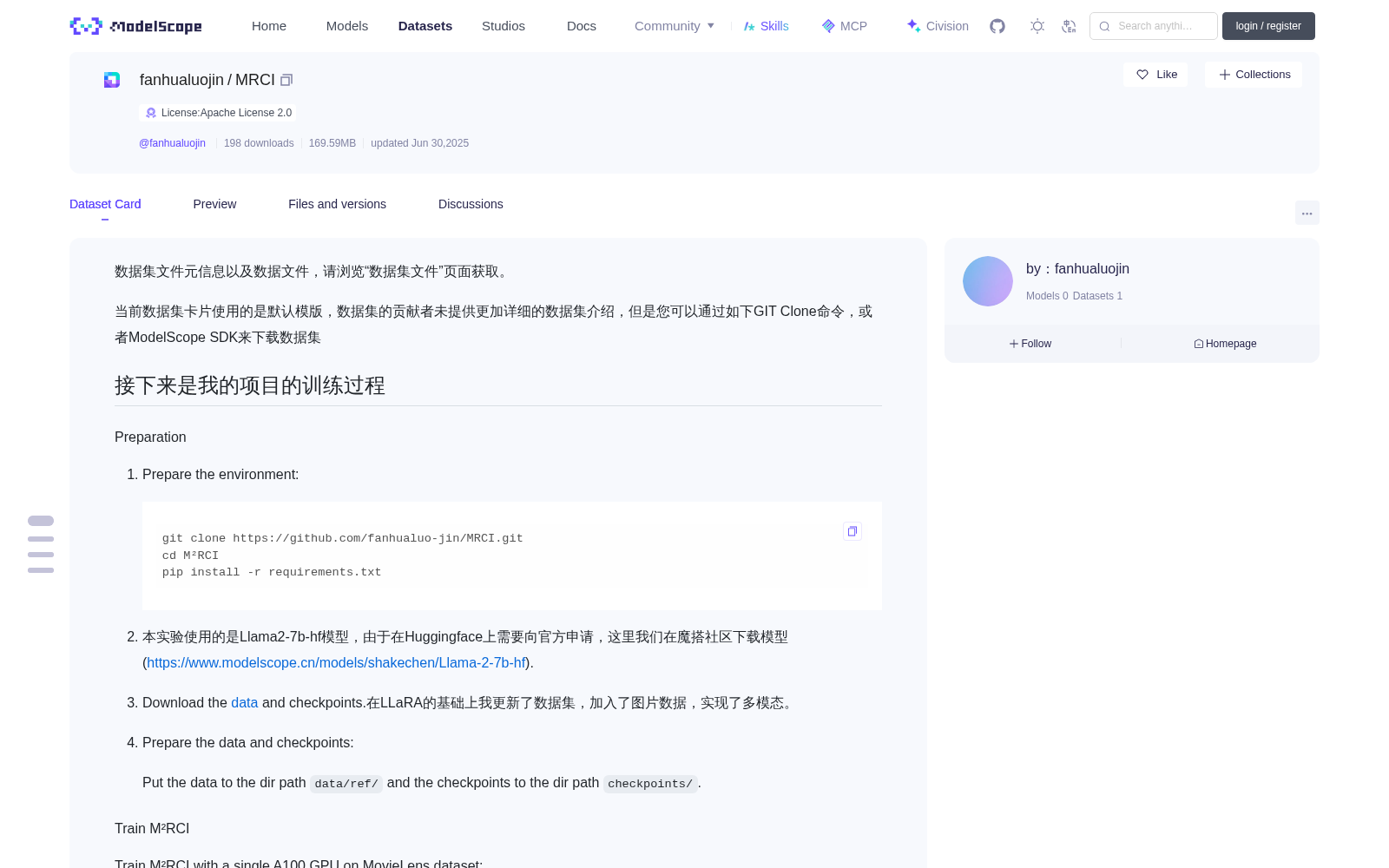1389x868 pixels.
Task: Go to Home page
Action: tap(269, 26)
